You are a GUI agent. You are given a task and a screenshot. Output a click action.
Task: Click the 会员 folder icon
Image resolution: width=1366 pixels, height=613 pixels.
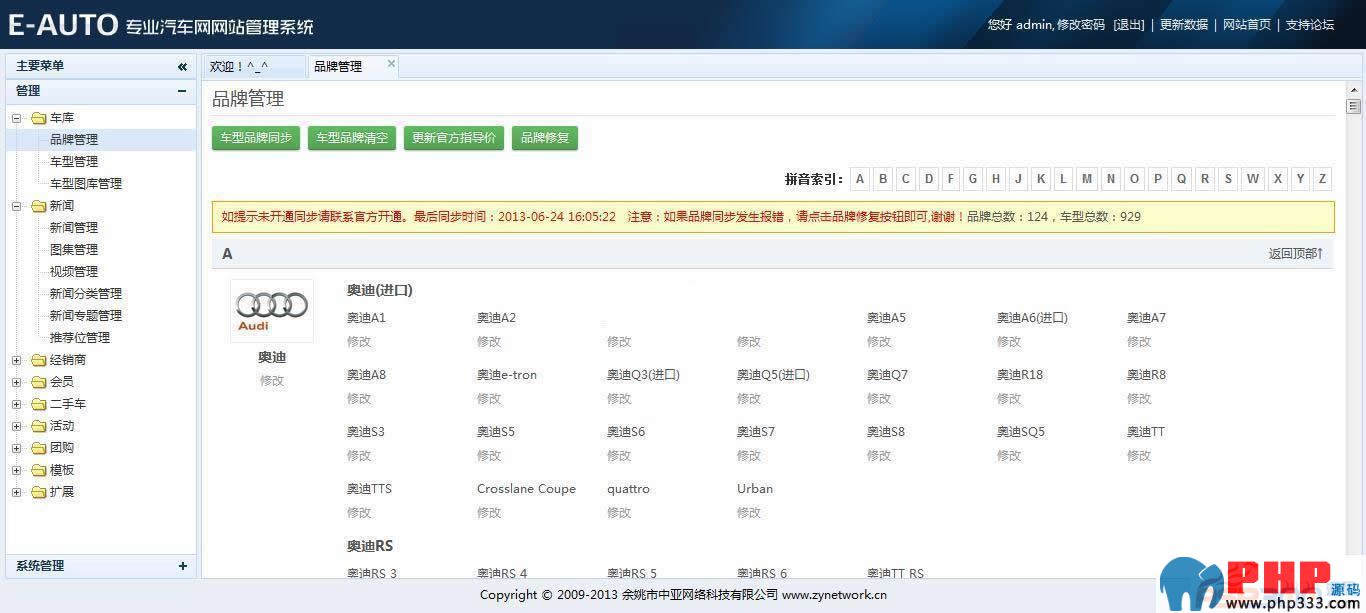pyautogui.click(x=39, y=382)
